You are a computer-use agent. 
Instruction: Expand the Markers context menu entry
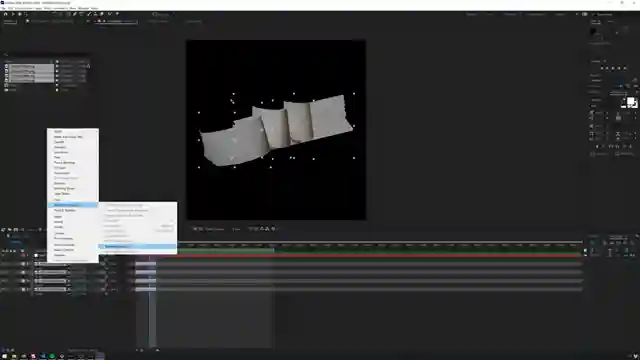(73, 183)
